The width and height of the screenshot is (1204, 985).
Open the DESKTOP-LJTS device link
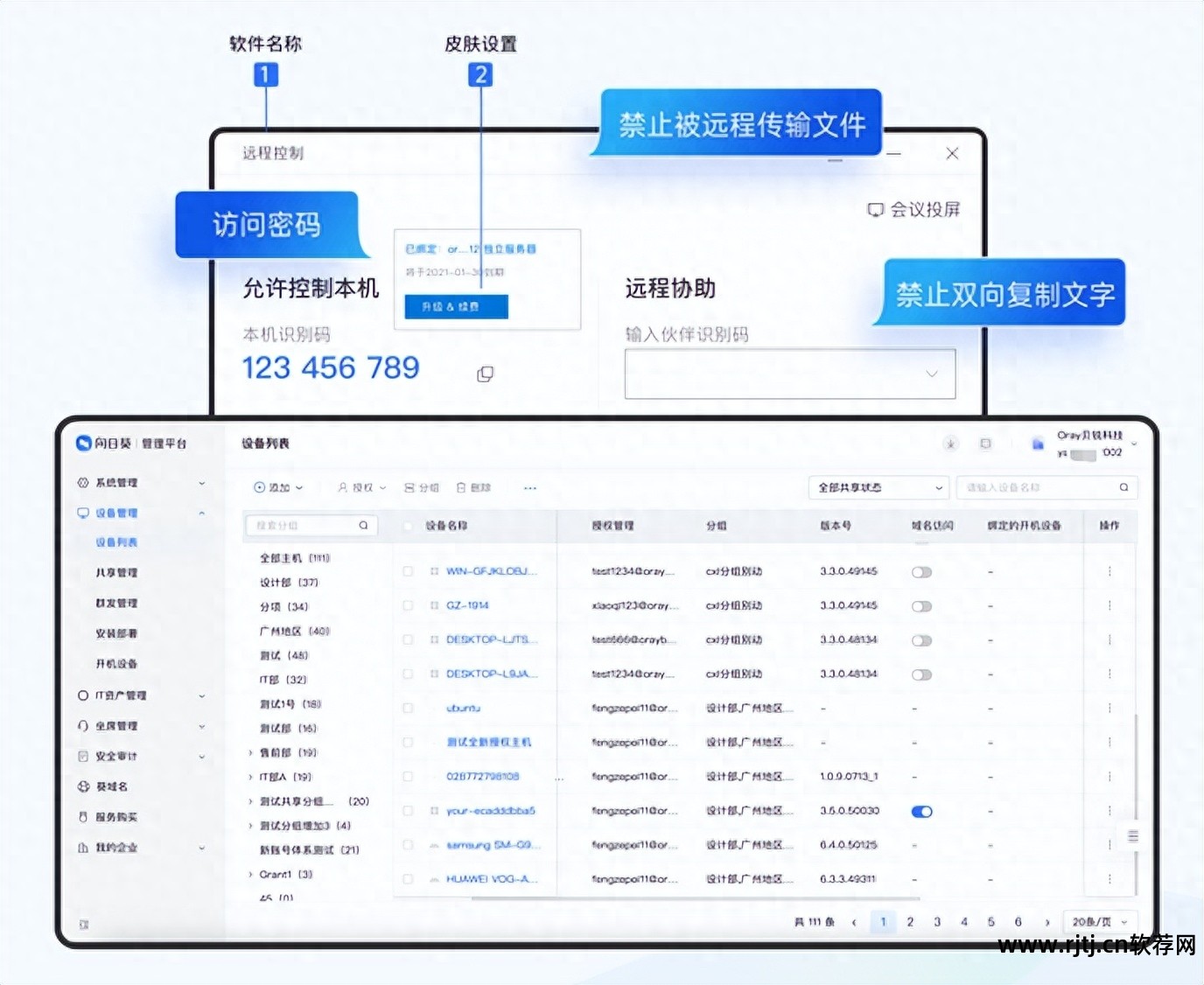(490, 639)
